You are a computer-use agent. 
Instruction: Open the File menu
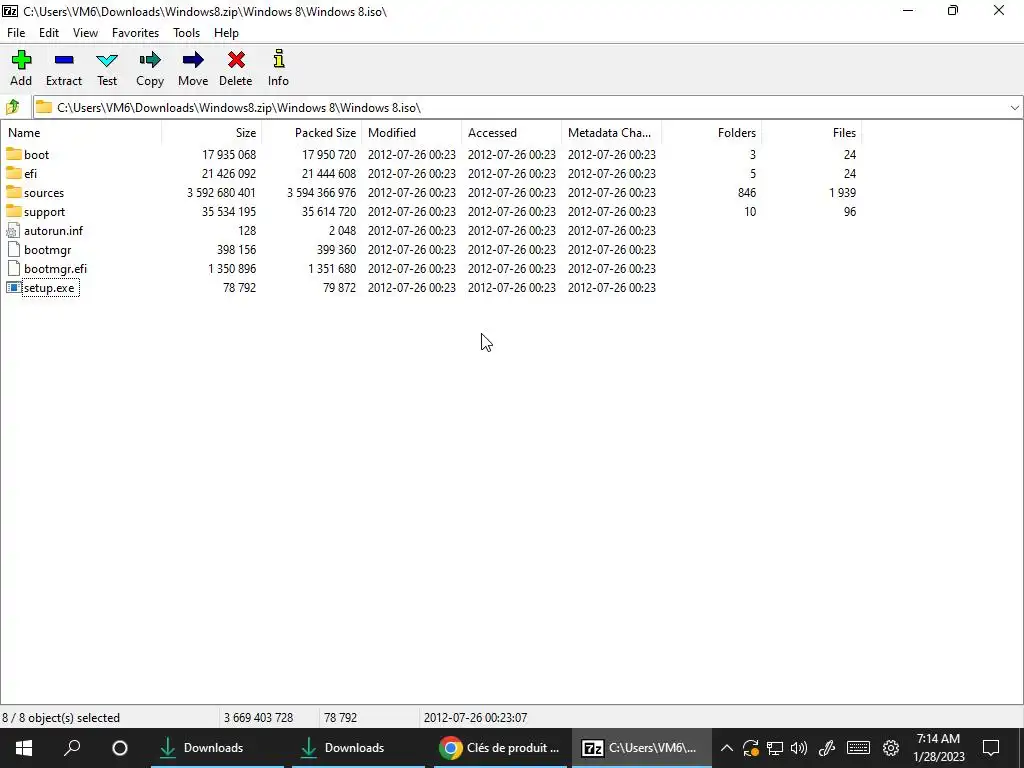point(16,33)
